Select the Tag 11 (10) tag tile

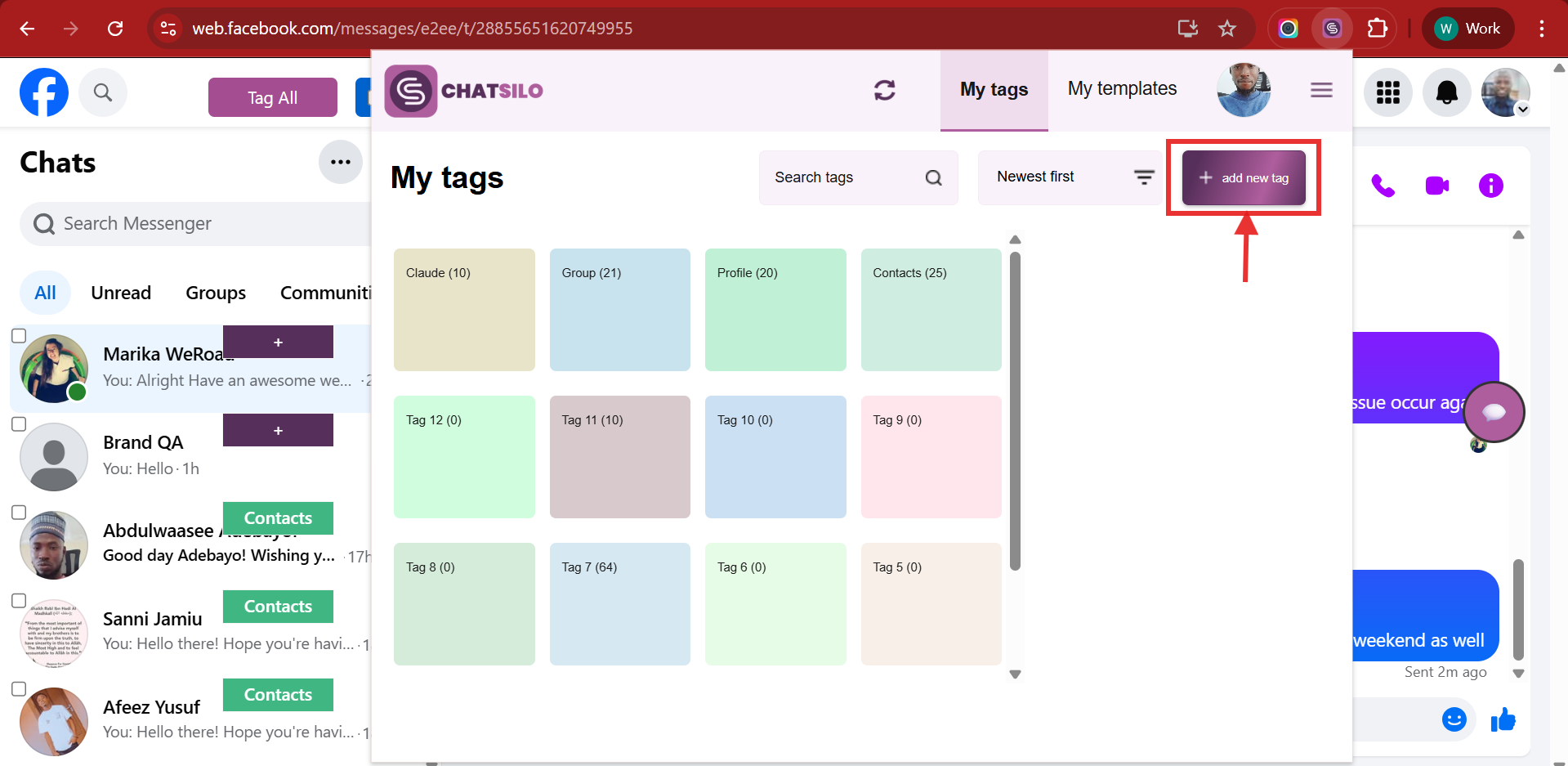coord(619,457)
